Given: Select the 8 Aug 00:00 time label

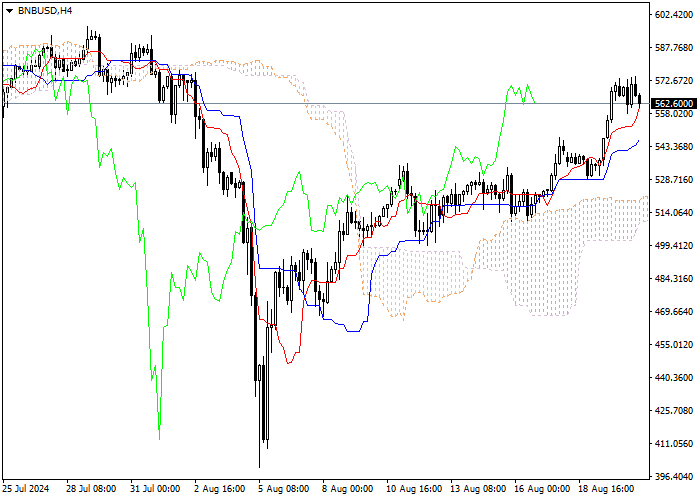Looking at the screenshot, I should coord(348,489).
